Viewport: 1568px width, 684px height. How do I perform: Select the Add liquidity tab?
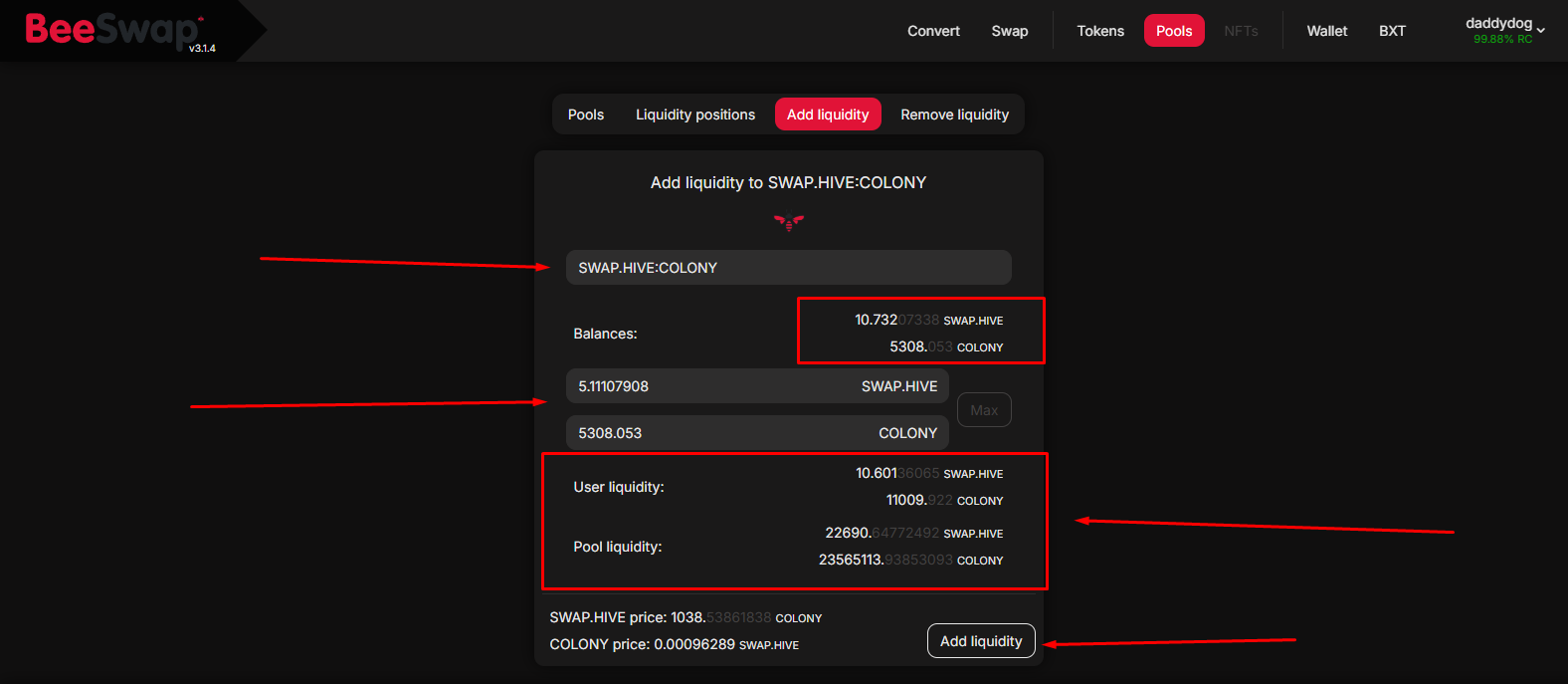point(828,114)
